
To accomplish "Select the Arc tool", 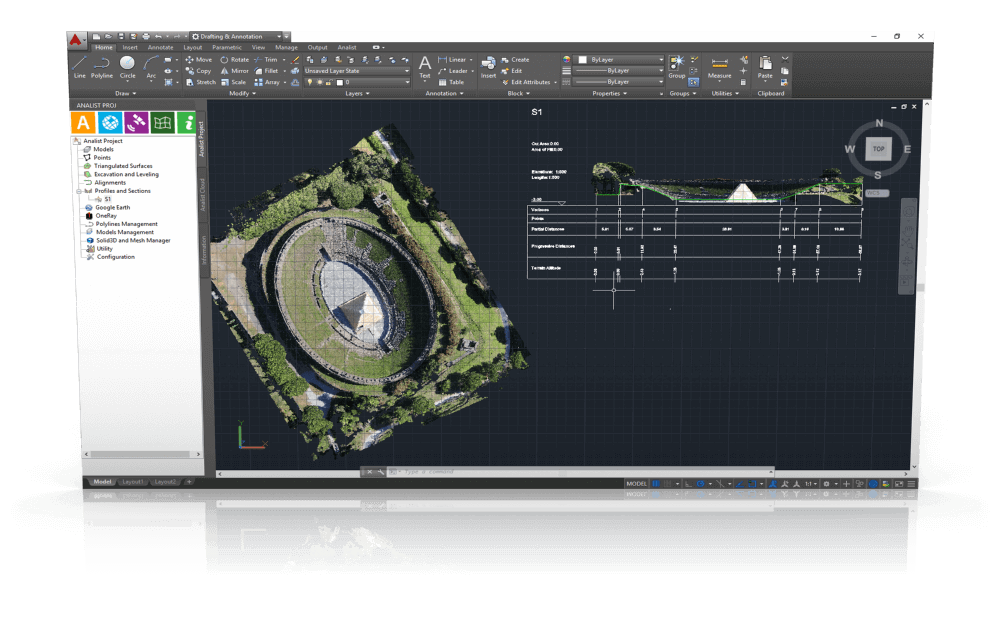I will pos(151,67).
